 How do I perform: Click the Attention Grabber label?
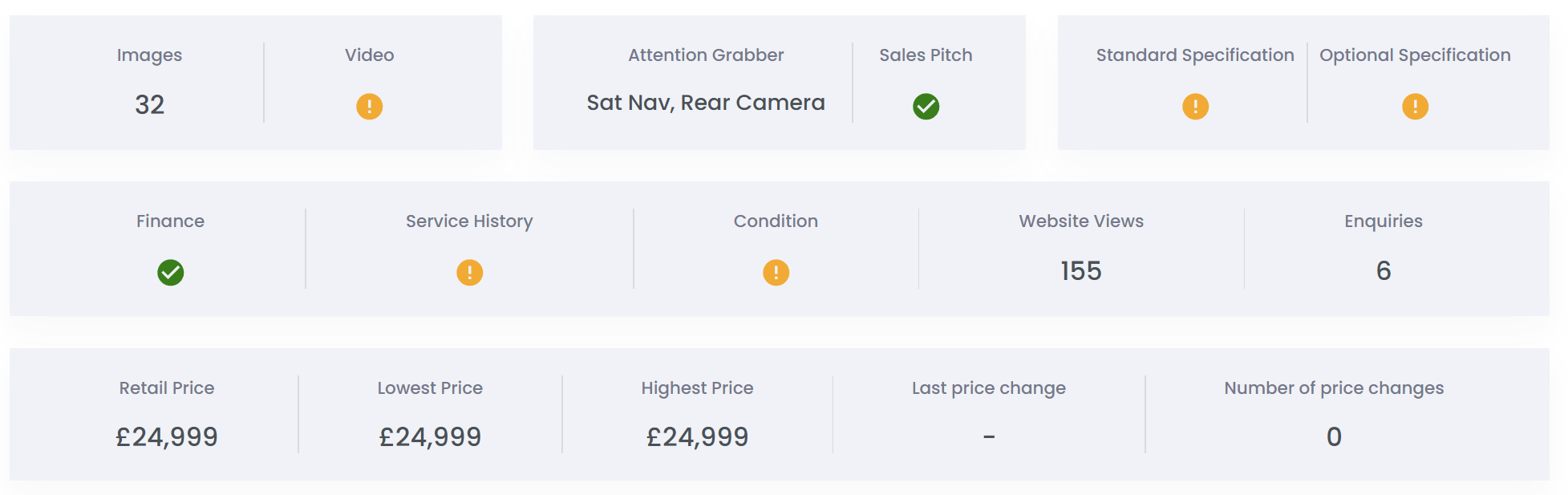[706, 55]
